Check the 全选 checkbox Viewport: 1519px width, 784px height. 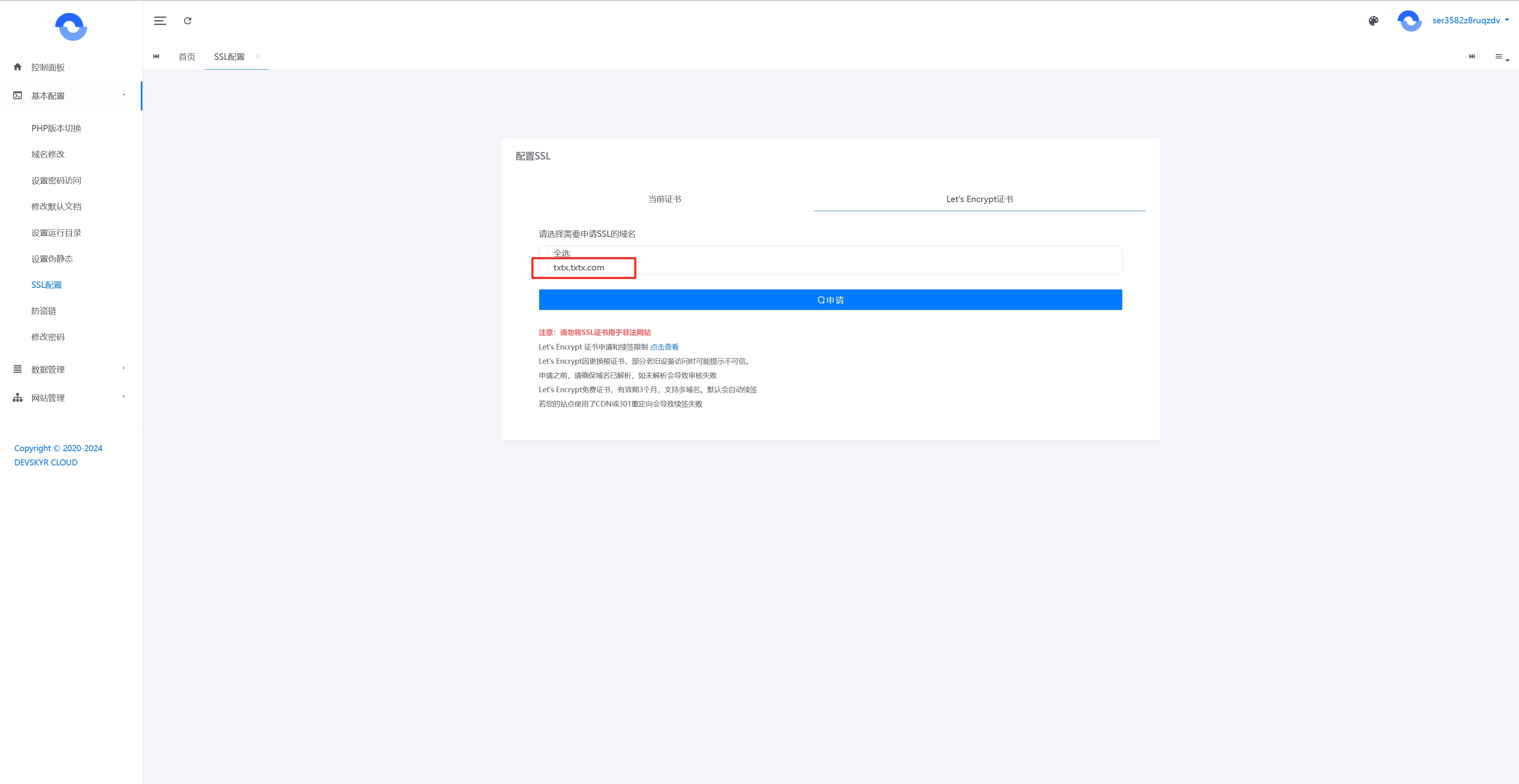coord(544,253)
